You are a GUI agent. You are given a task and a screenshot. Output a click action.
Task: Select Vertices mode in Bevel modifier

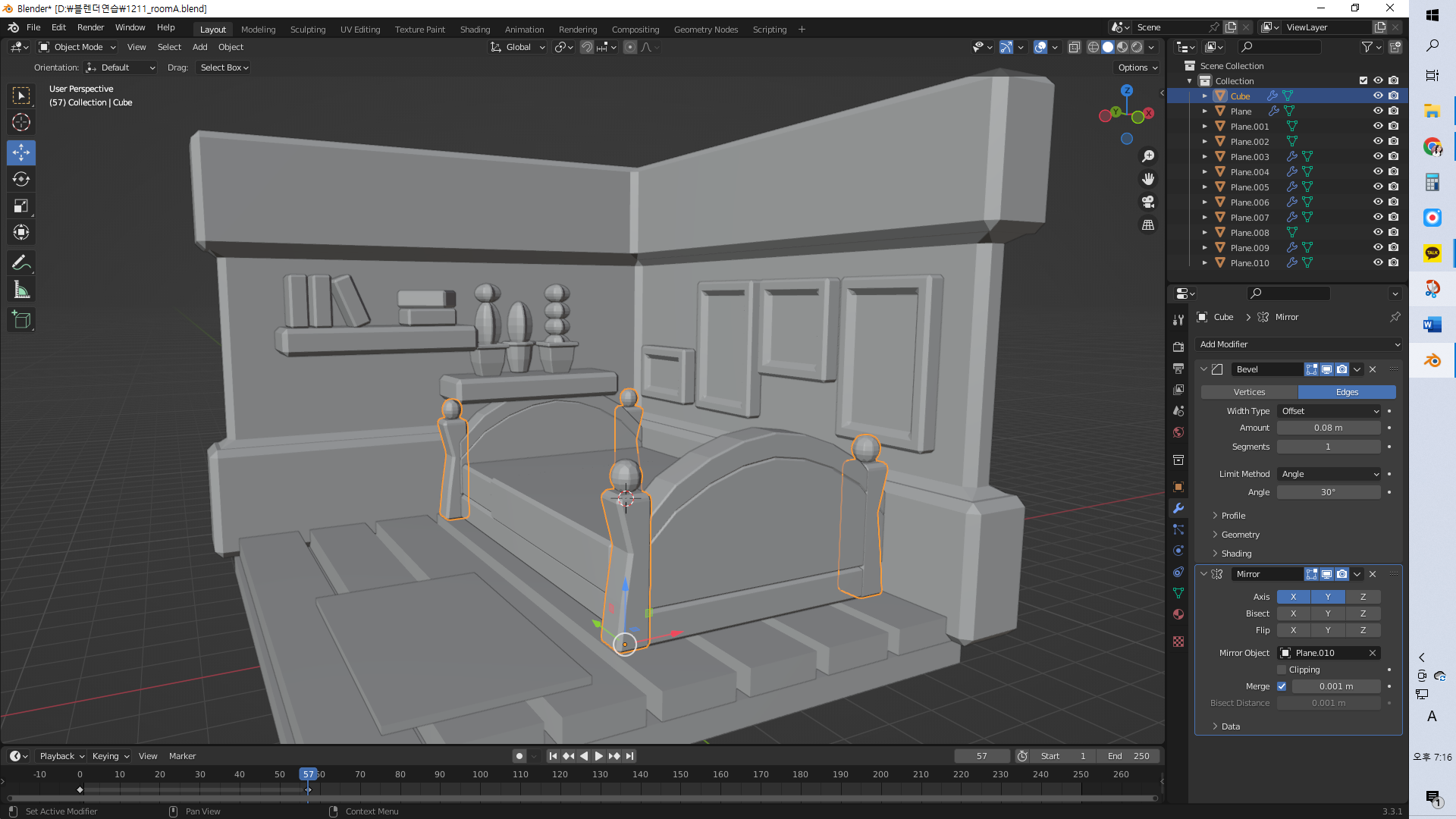pyautogui.click(x=1249, y=392)
